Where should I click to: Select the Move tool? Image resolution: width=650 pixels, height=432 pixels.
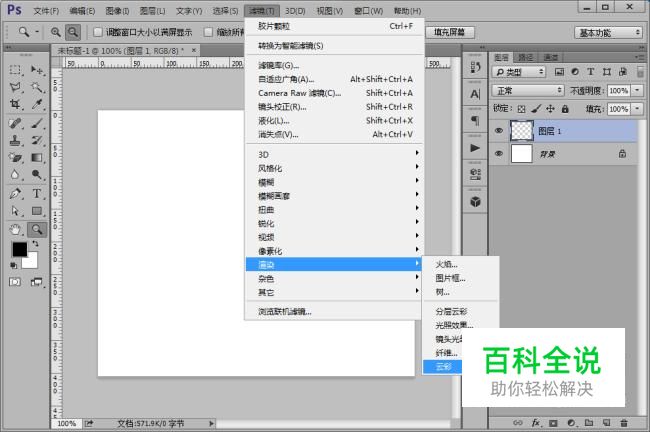click(x=37, y=70)
